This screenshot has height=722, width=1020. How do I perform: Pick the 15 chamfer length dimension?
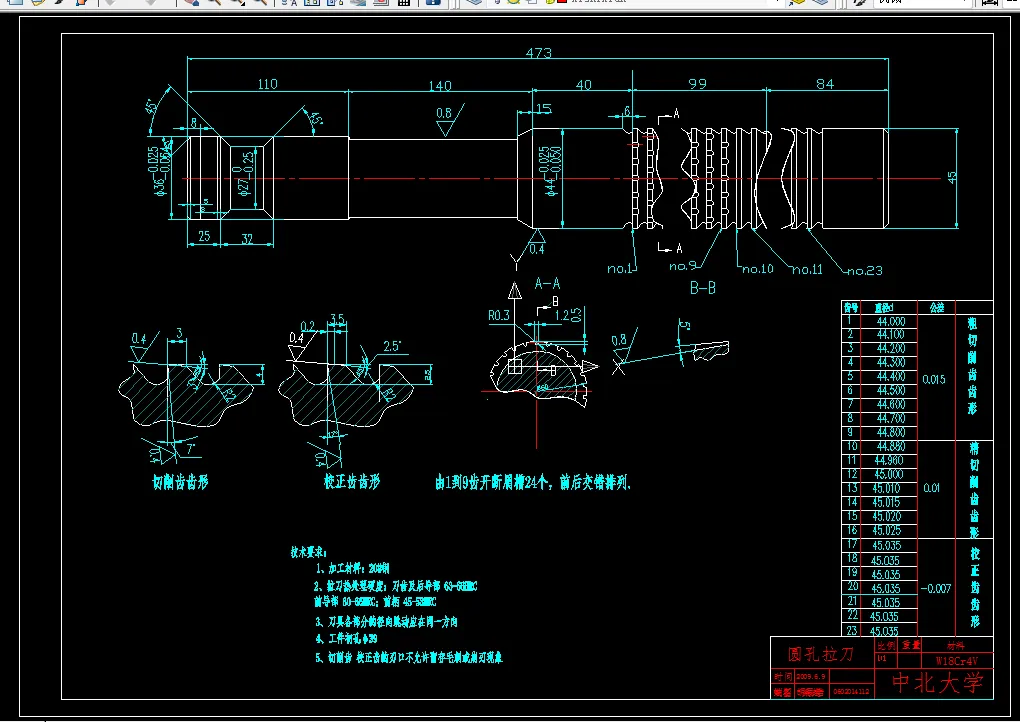click(544, 109)
